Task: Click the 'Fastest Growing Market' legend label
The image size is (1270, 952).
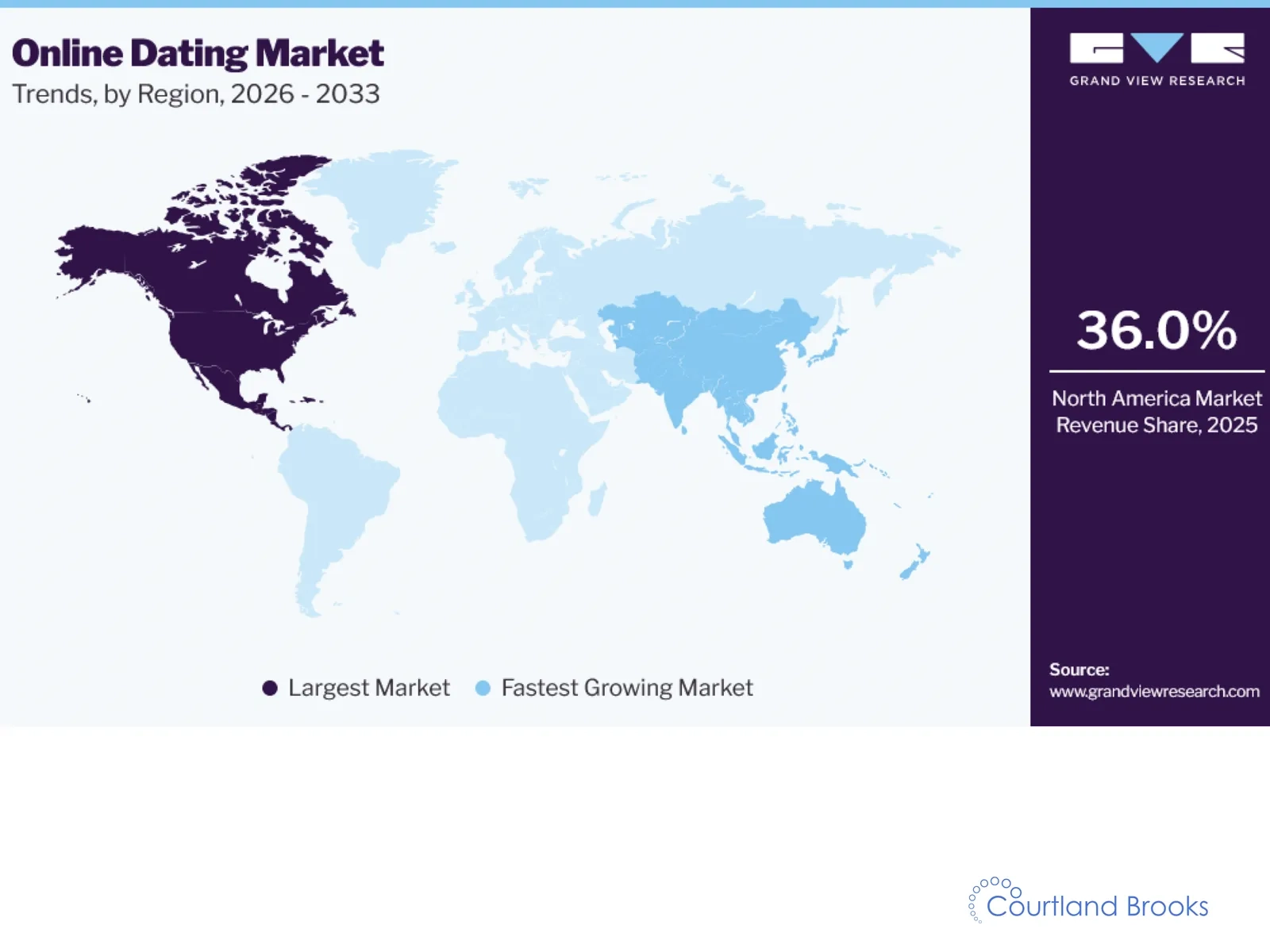Action: (x=627, y=688)
